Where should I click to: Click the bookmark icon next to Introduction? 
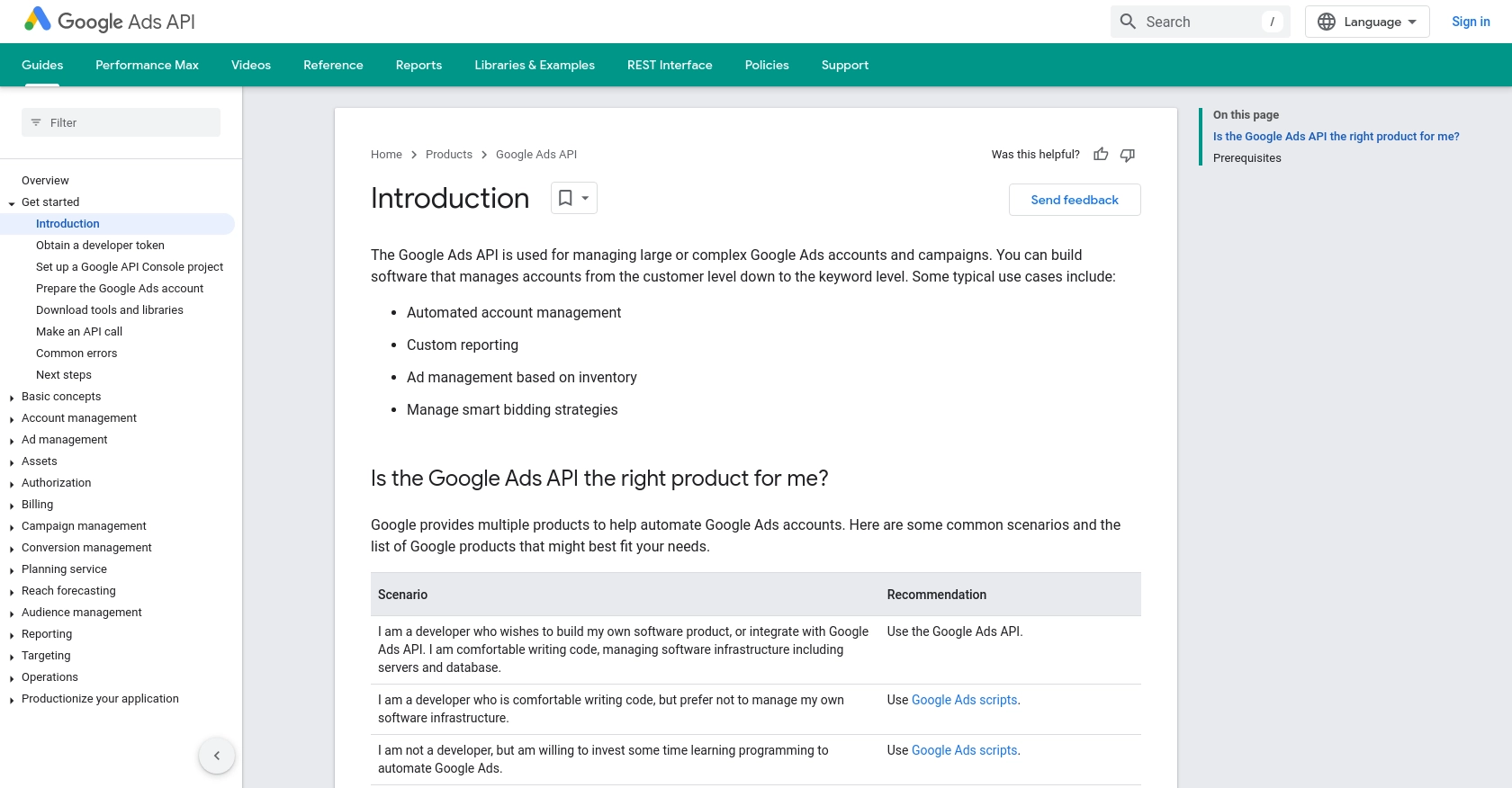click(565, 198)
